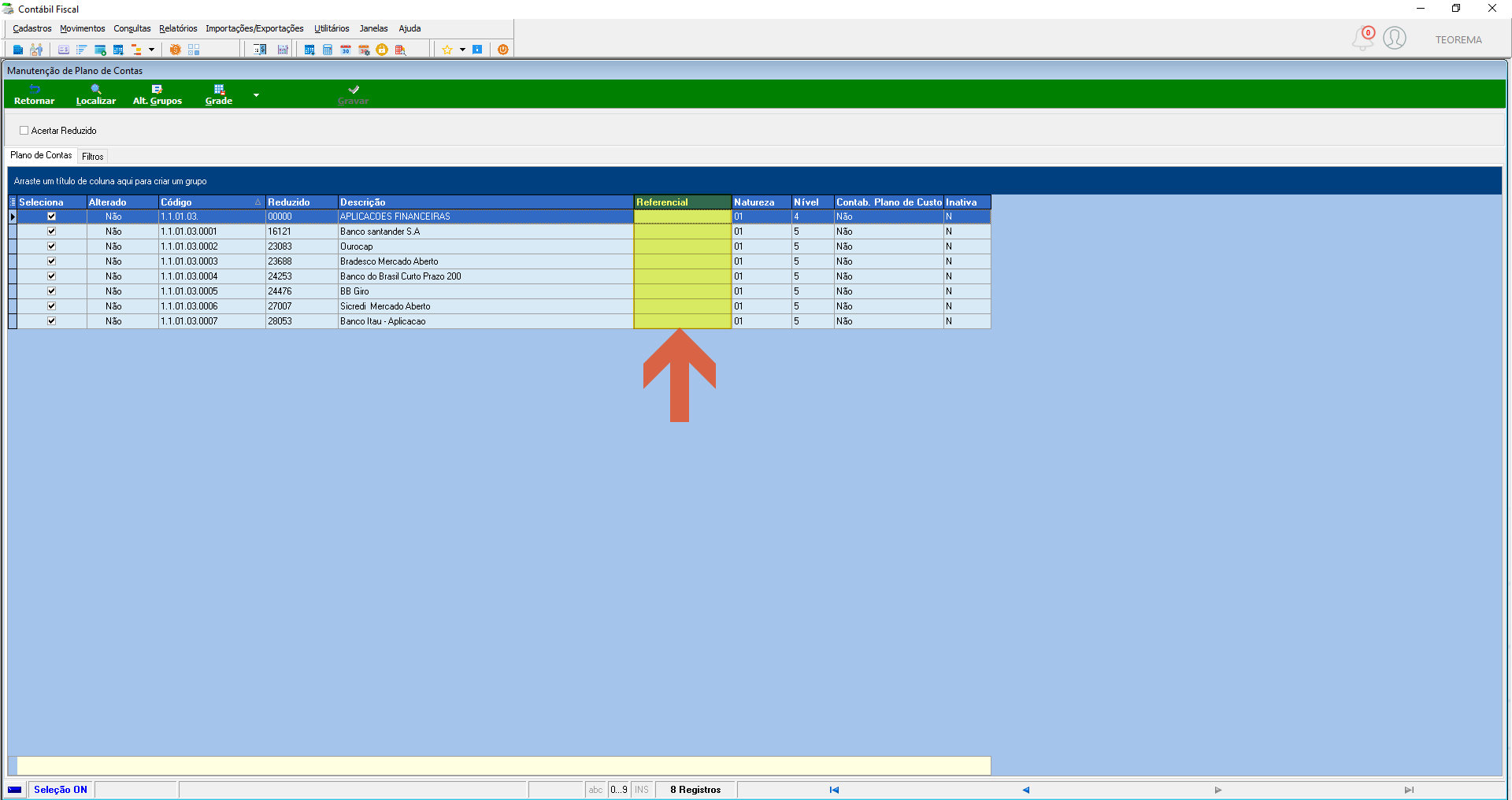Open the Ajuda menu

coord(409,28)
